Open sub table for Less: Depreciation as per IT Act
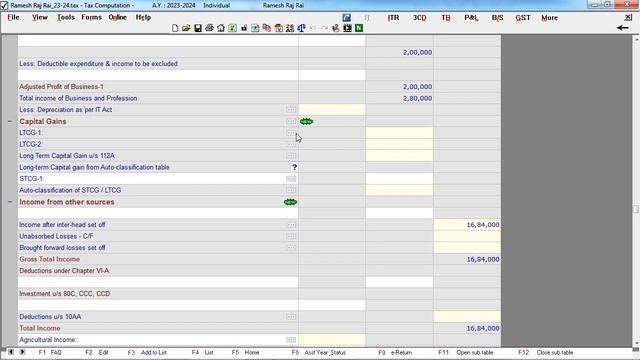The image size is (640, 360). pyautogui.click(x=291, y=110)
